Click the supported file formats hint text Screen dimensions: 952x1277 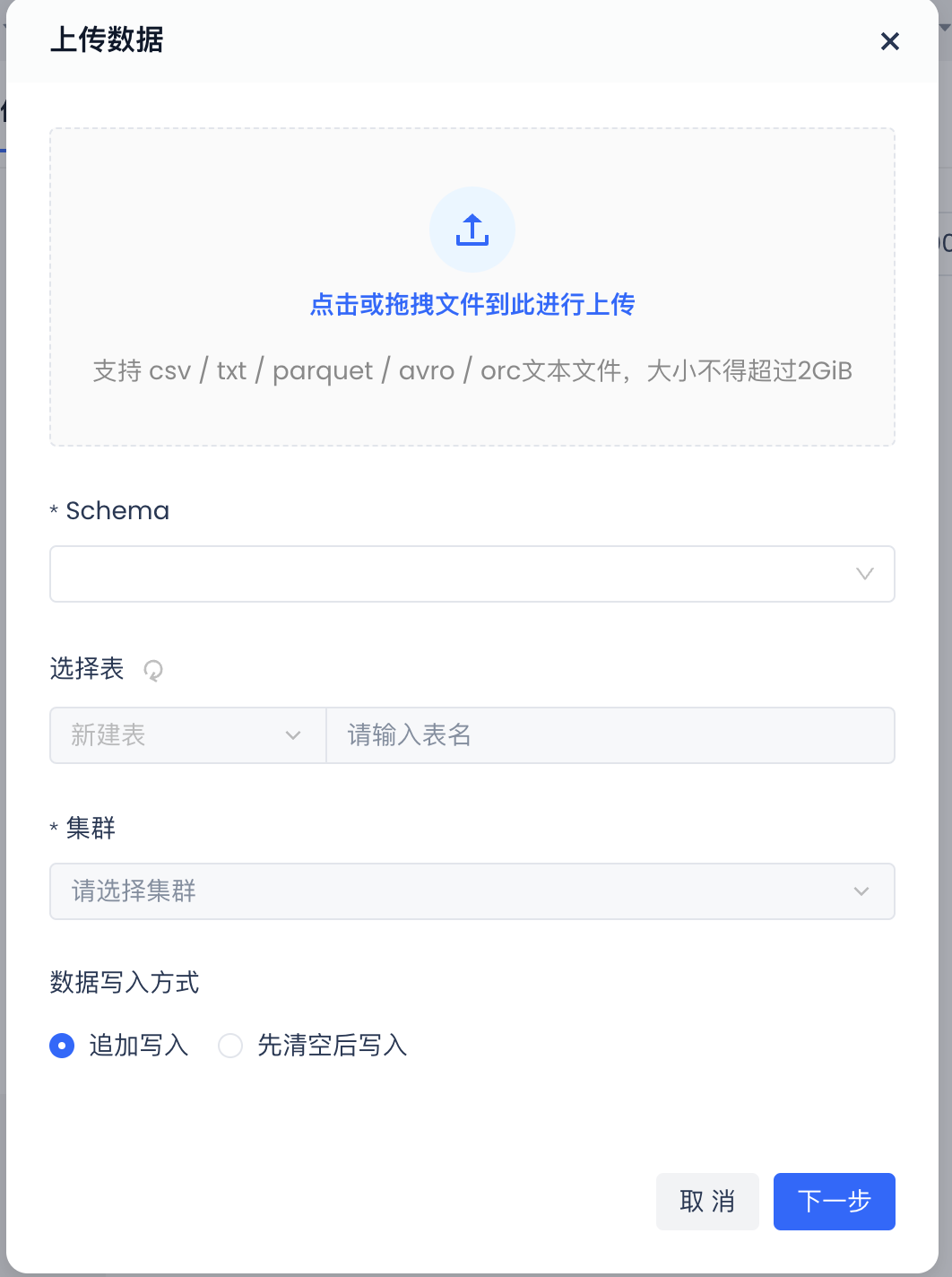[472, 370]
